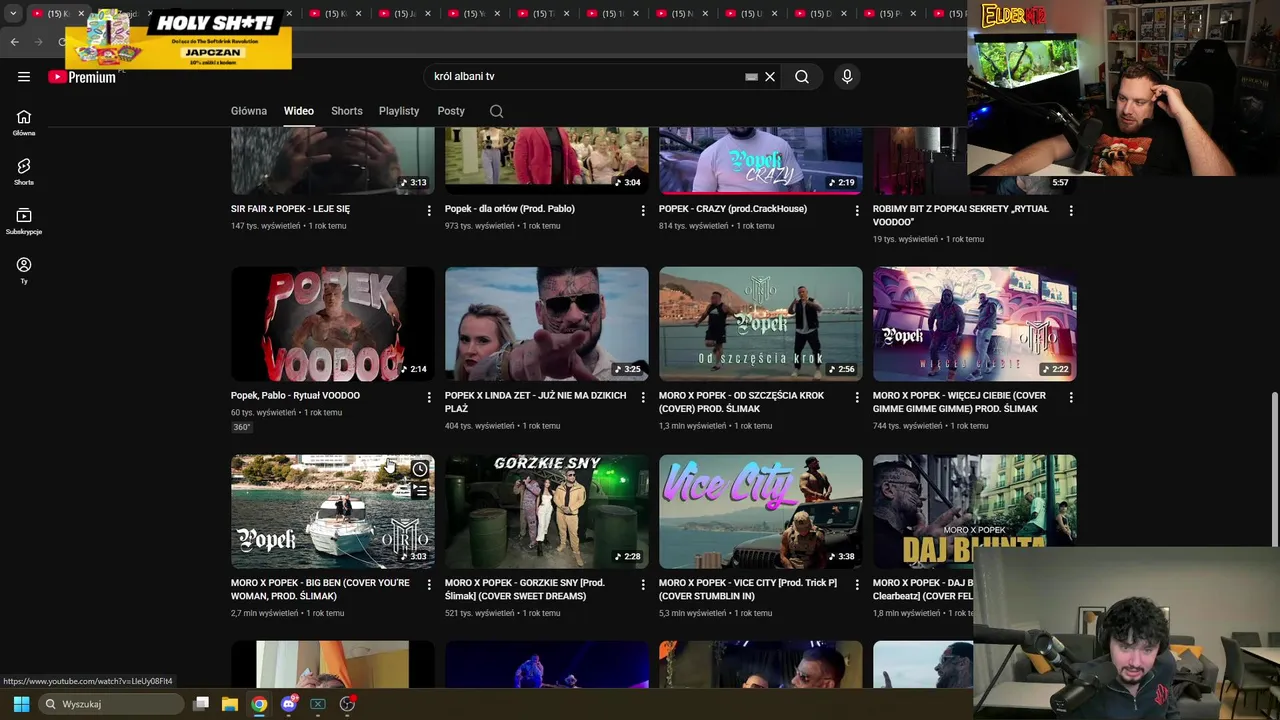The image size is (1280, 720).
Task: Clear the search query with X
Action: tap(770, 76)
